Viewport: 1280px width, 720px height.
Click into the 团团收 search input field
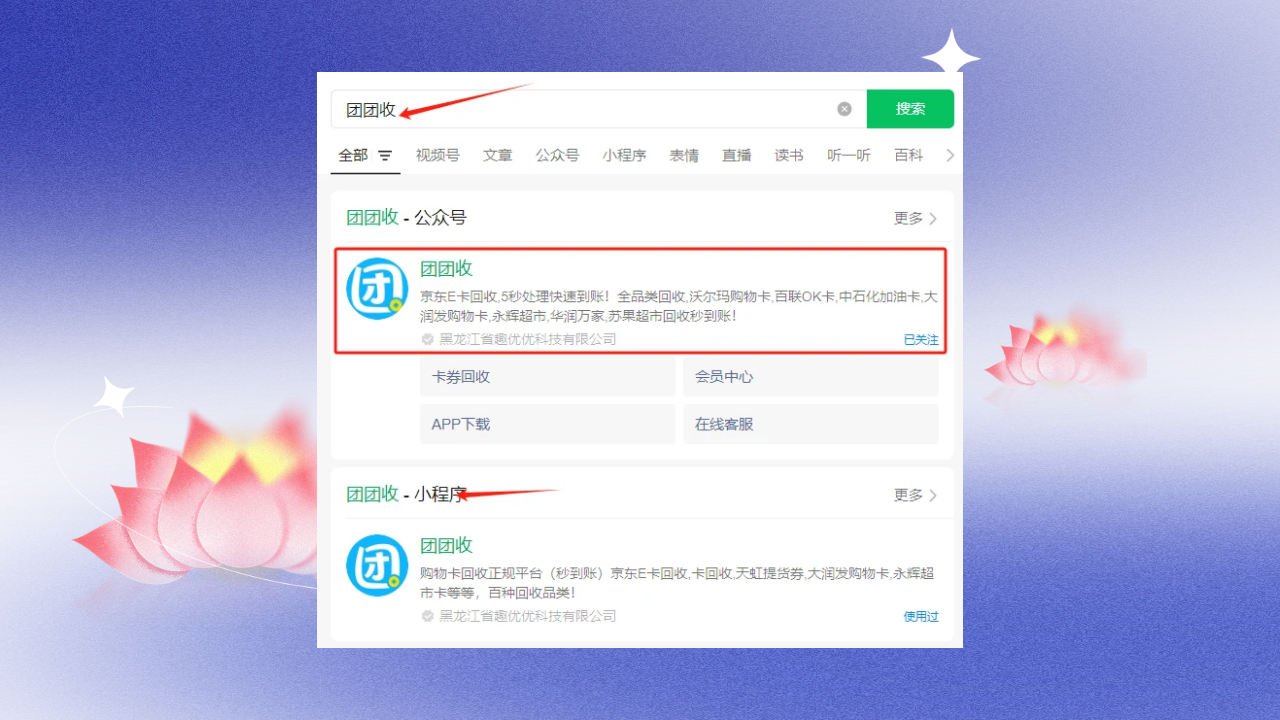598,109
